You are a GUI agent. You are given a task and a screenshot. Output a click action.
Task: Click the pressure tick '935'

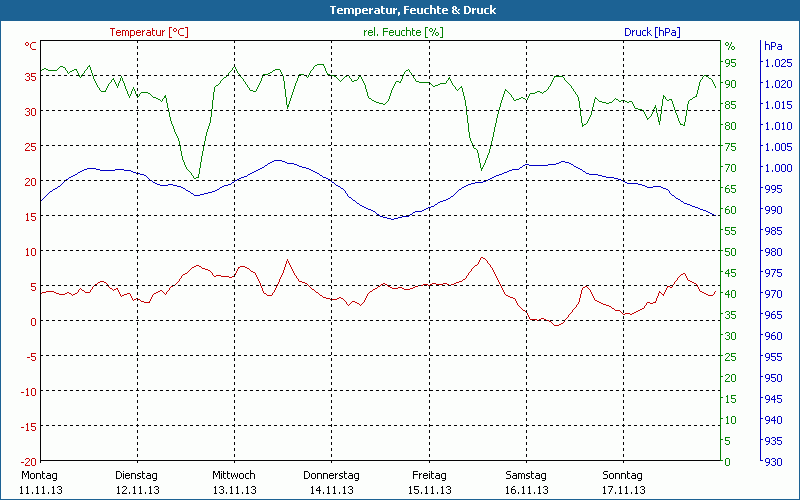pos(773,441)
